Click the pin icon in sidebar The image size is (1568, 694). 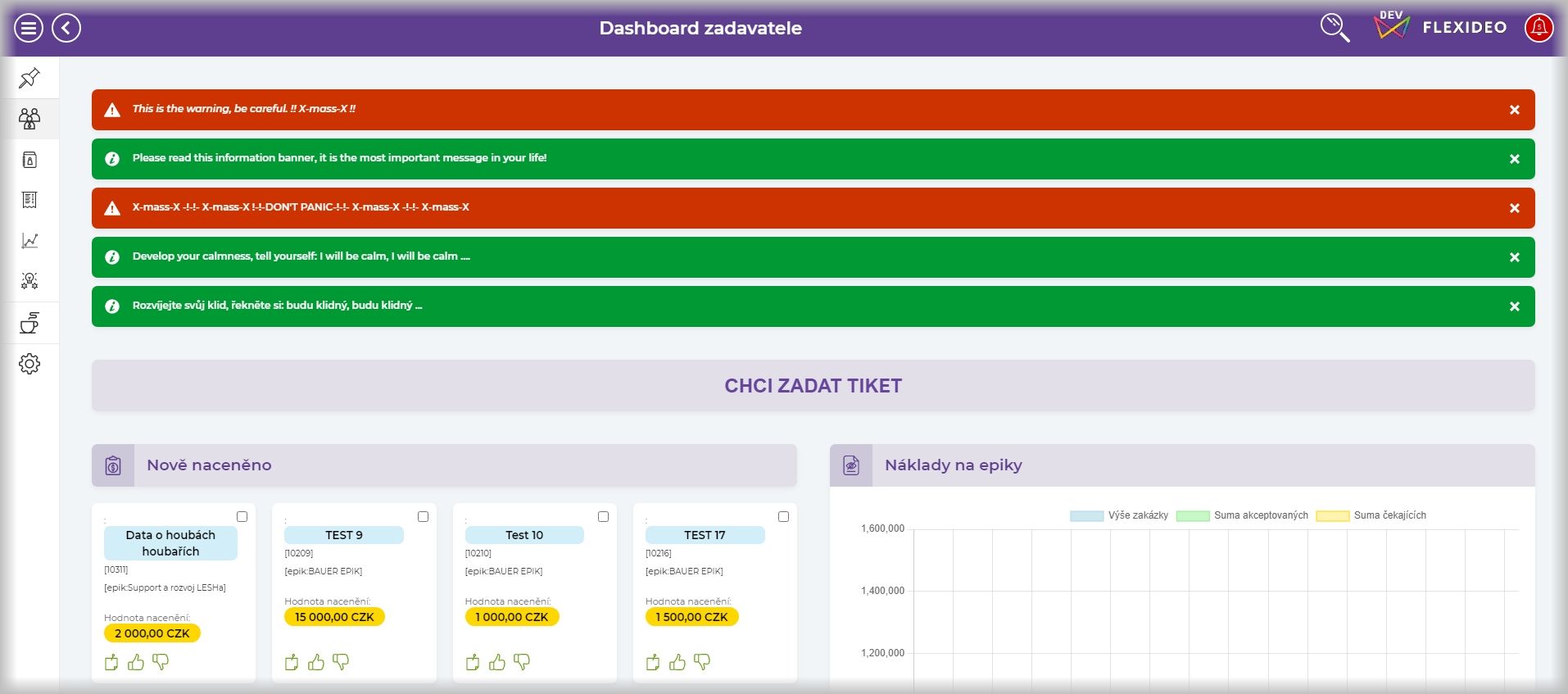click(29, 78)
